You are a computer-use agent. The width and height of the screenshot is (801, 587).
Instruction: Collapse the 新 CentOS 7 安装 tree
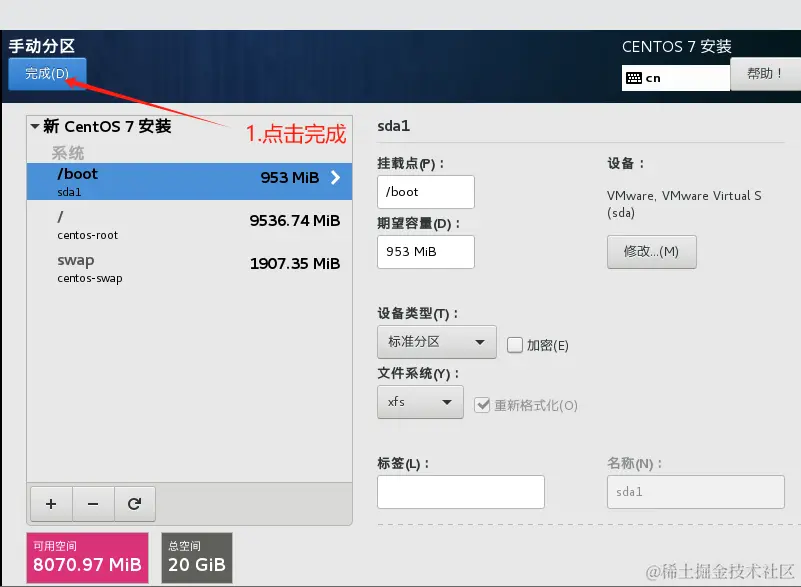pos(35,126)
